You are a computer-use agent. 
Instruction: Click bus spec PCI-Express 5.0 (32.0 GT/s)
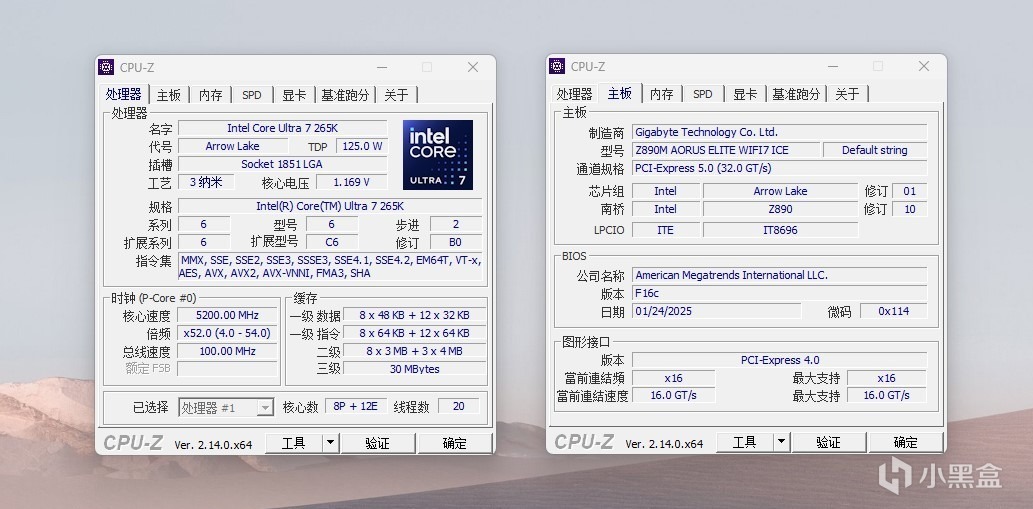pos(779,168)
